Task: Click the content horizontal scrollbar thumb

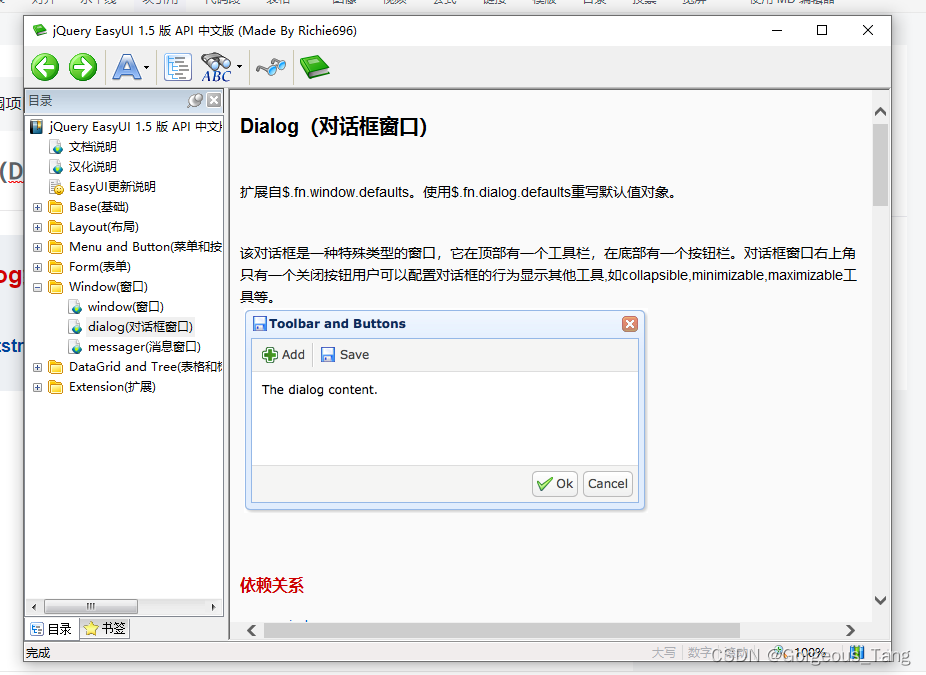Action: 501,630
